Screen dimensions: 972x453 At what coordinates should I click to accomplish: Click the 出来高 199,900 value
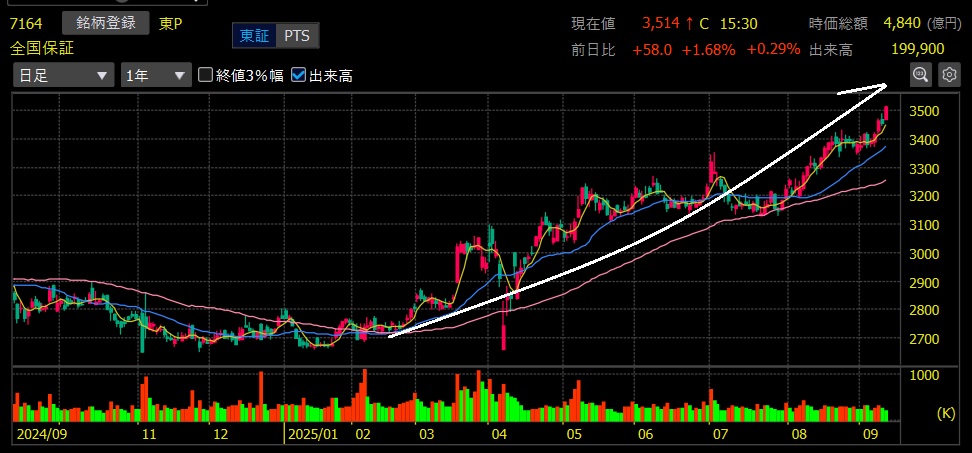pyautogui.click(x=917, y=49)
